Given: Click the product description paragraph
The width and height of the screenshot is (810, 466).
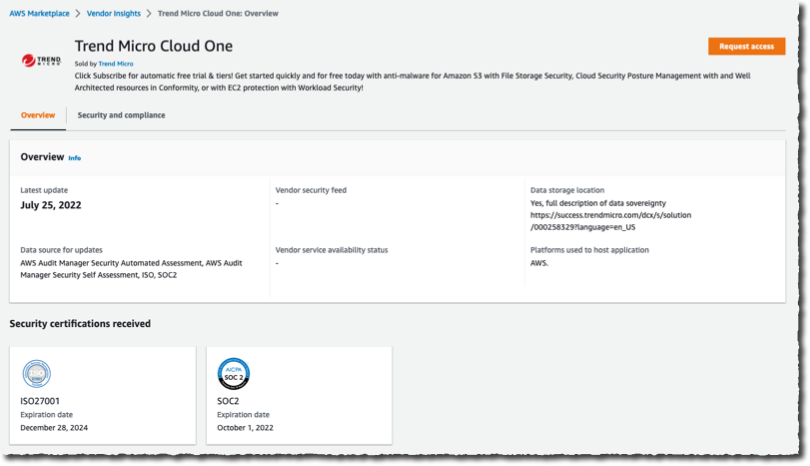Looking at the screenshot, I should tap(412, 82).
